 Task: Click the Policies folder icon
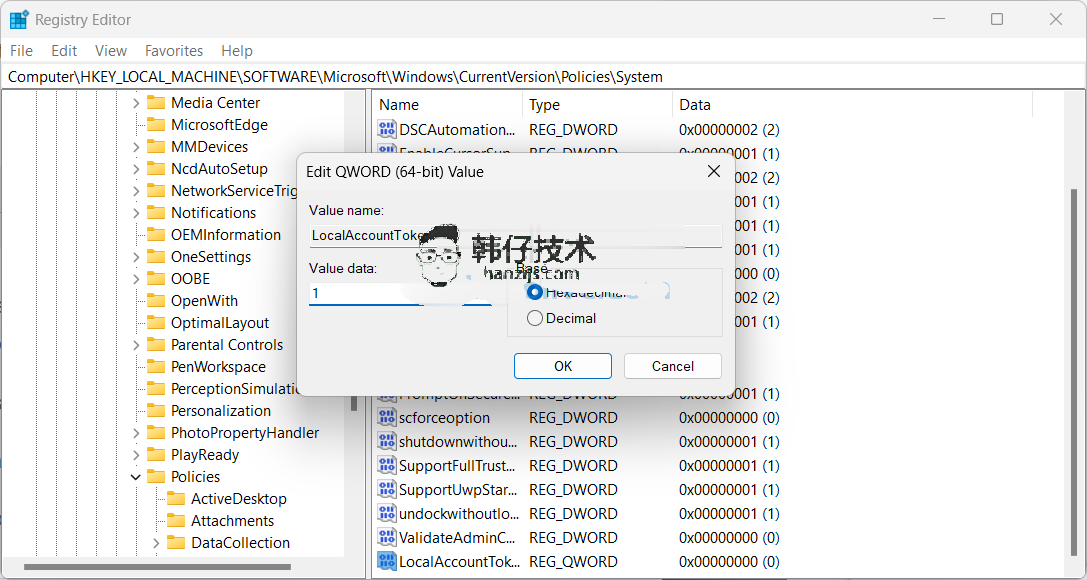click(156, 477)
